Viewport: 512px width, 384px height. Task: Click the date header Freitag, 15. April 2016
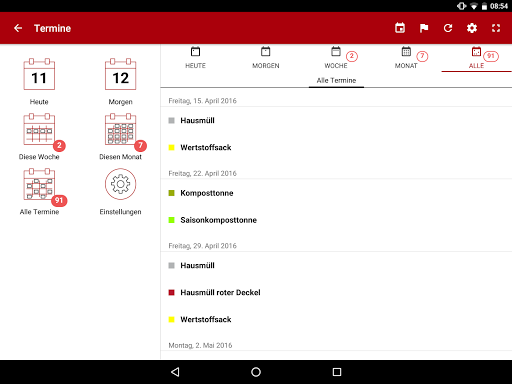(202, 101)
